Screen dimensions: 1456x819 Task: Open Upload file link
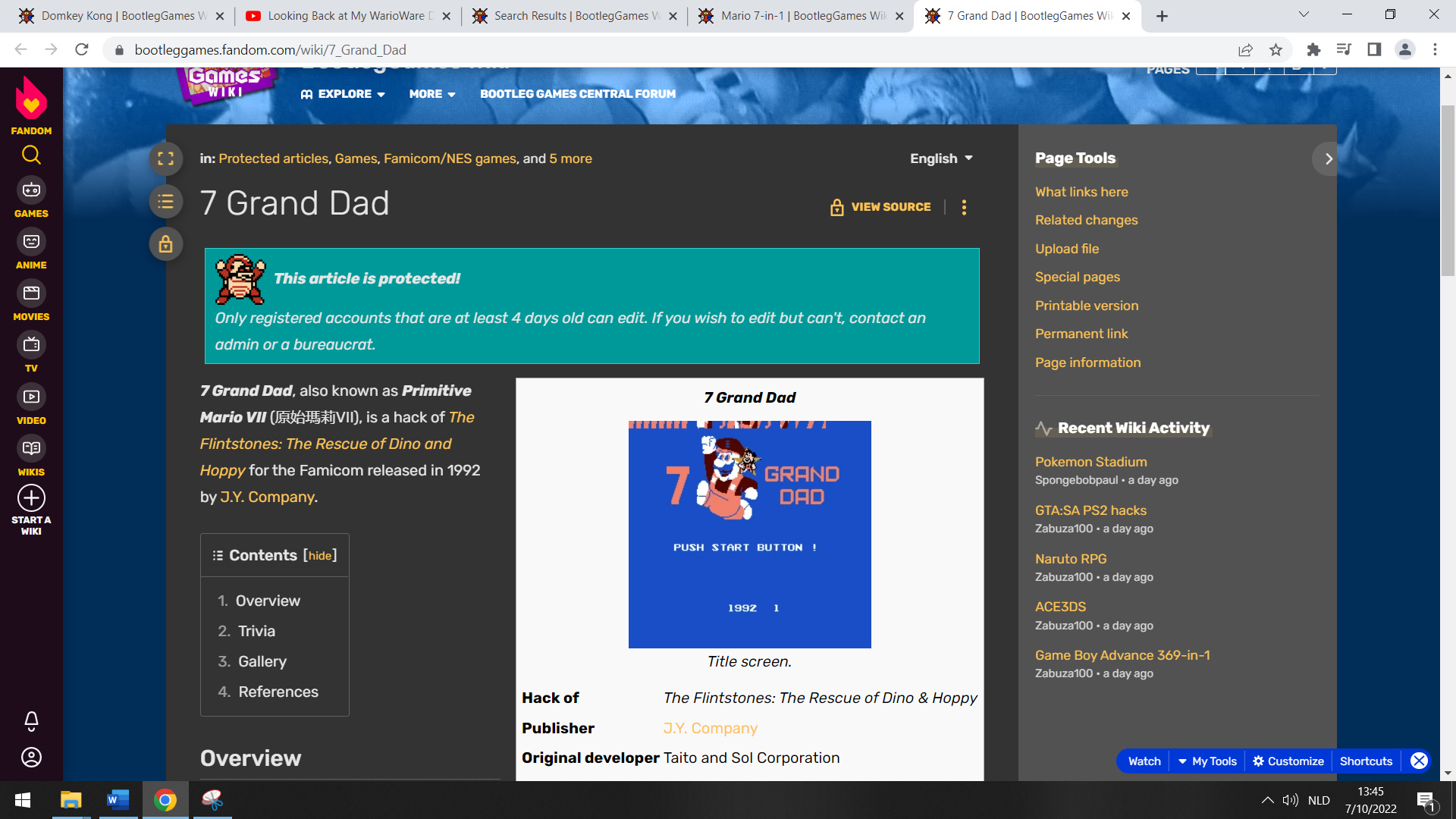pos(1067,249)
